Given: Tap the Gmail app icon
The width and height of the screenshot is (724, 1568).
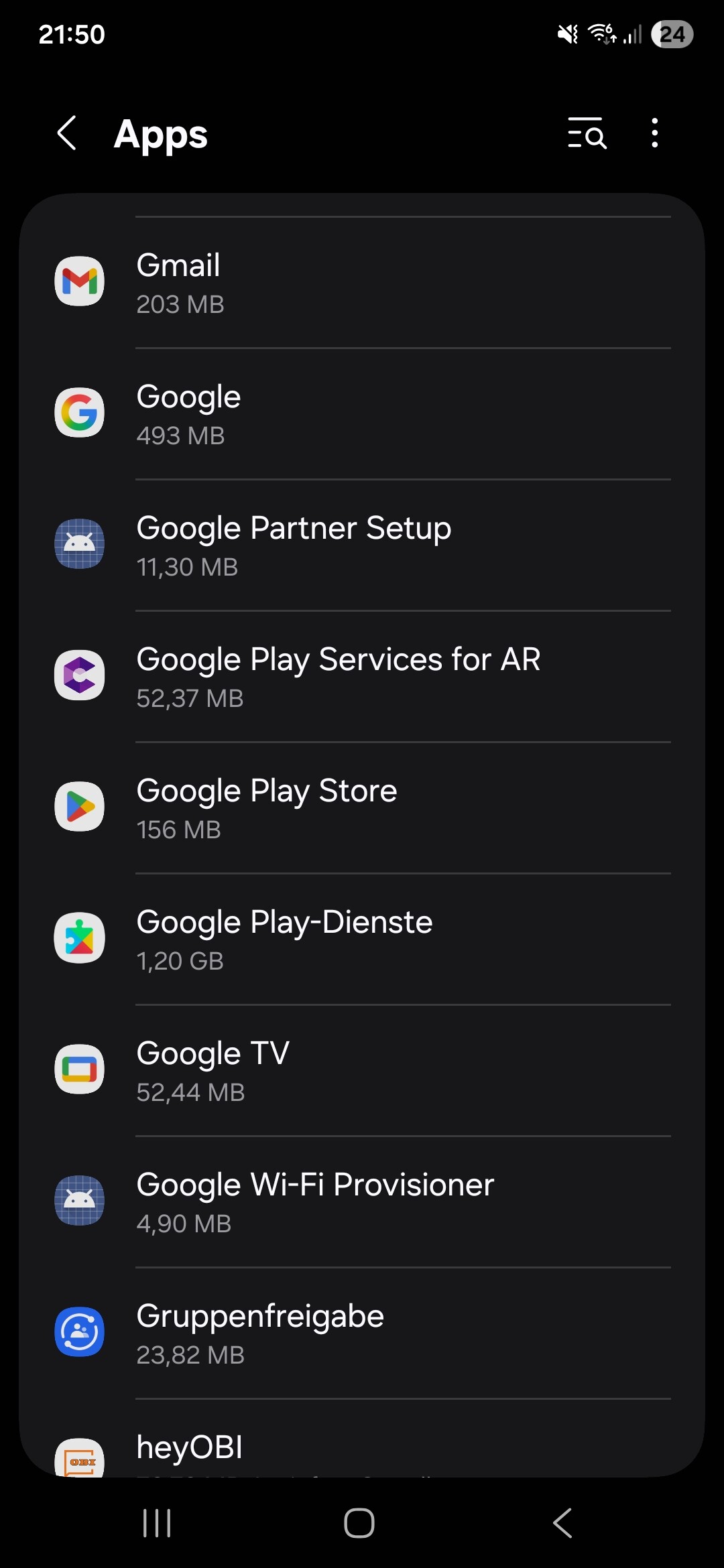Looking at the screenshot, I should (79, 281).
